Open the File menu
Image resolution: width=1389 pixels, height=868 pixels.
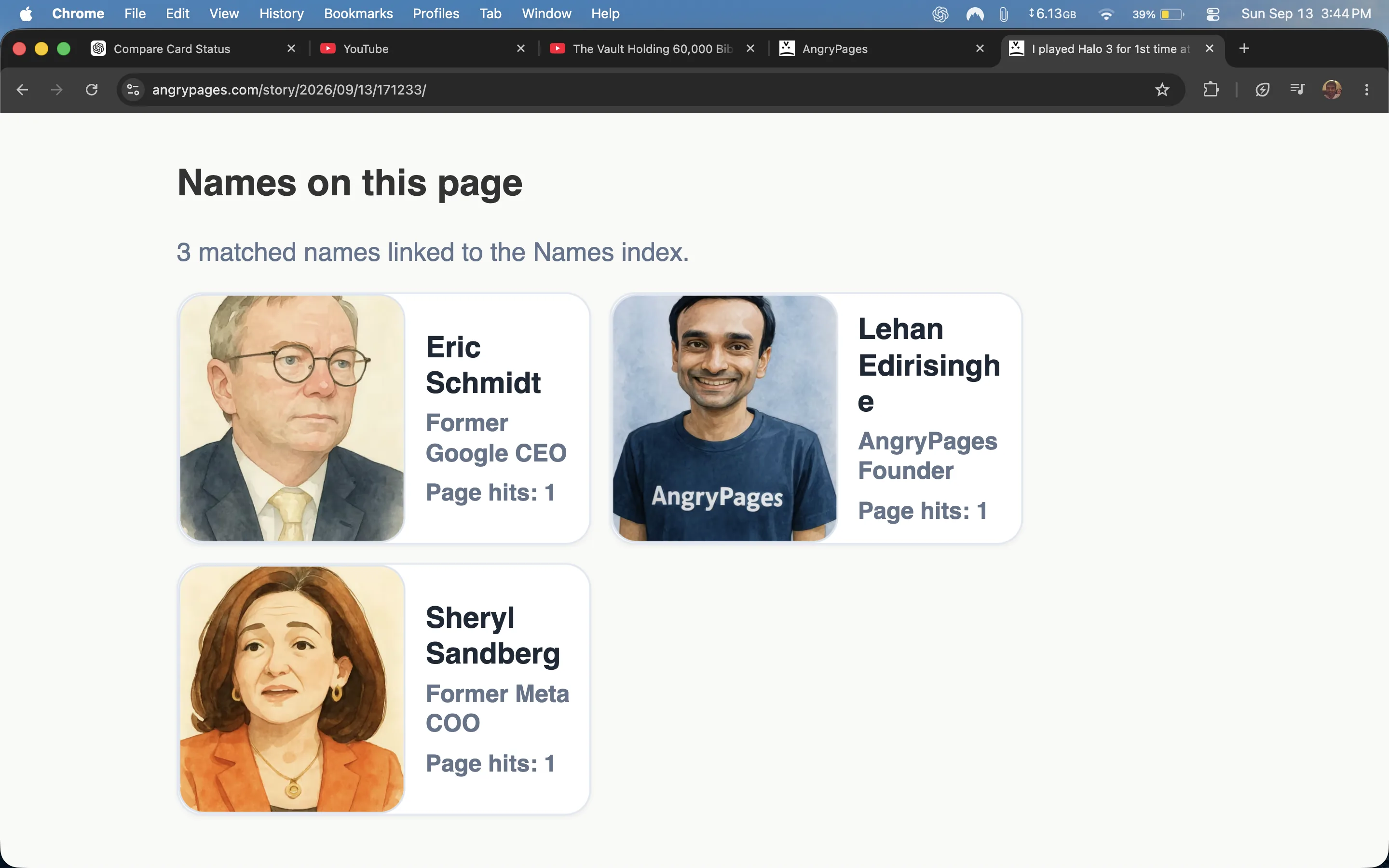click(135, 14)
